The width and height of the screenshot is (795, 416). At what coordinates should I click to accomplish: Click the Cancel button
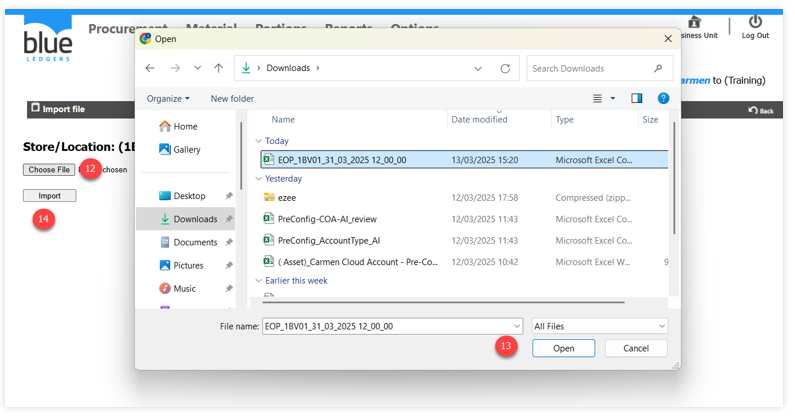635,348
